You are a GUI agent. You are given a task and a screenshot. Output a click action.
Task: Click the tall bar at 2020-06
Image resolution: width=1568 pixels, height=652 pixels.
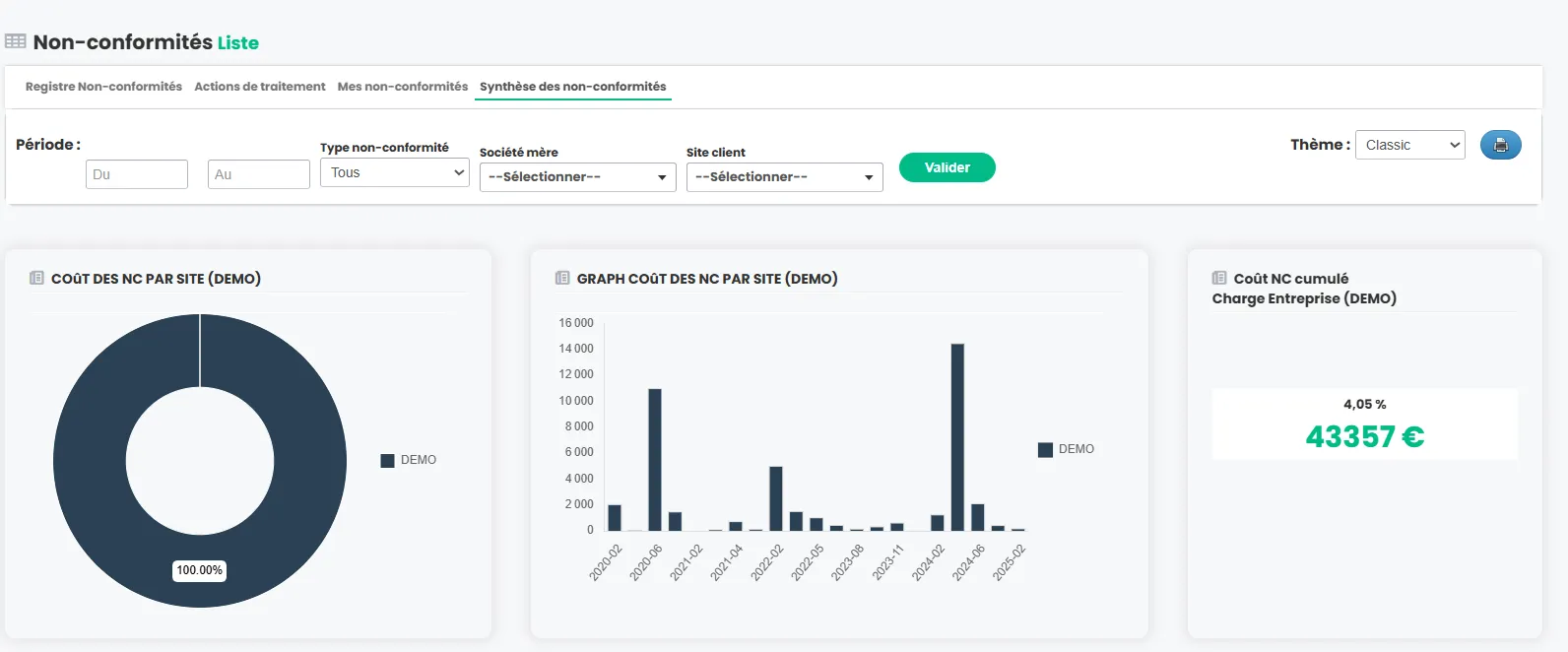(x=655, y=460)
